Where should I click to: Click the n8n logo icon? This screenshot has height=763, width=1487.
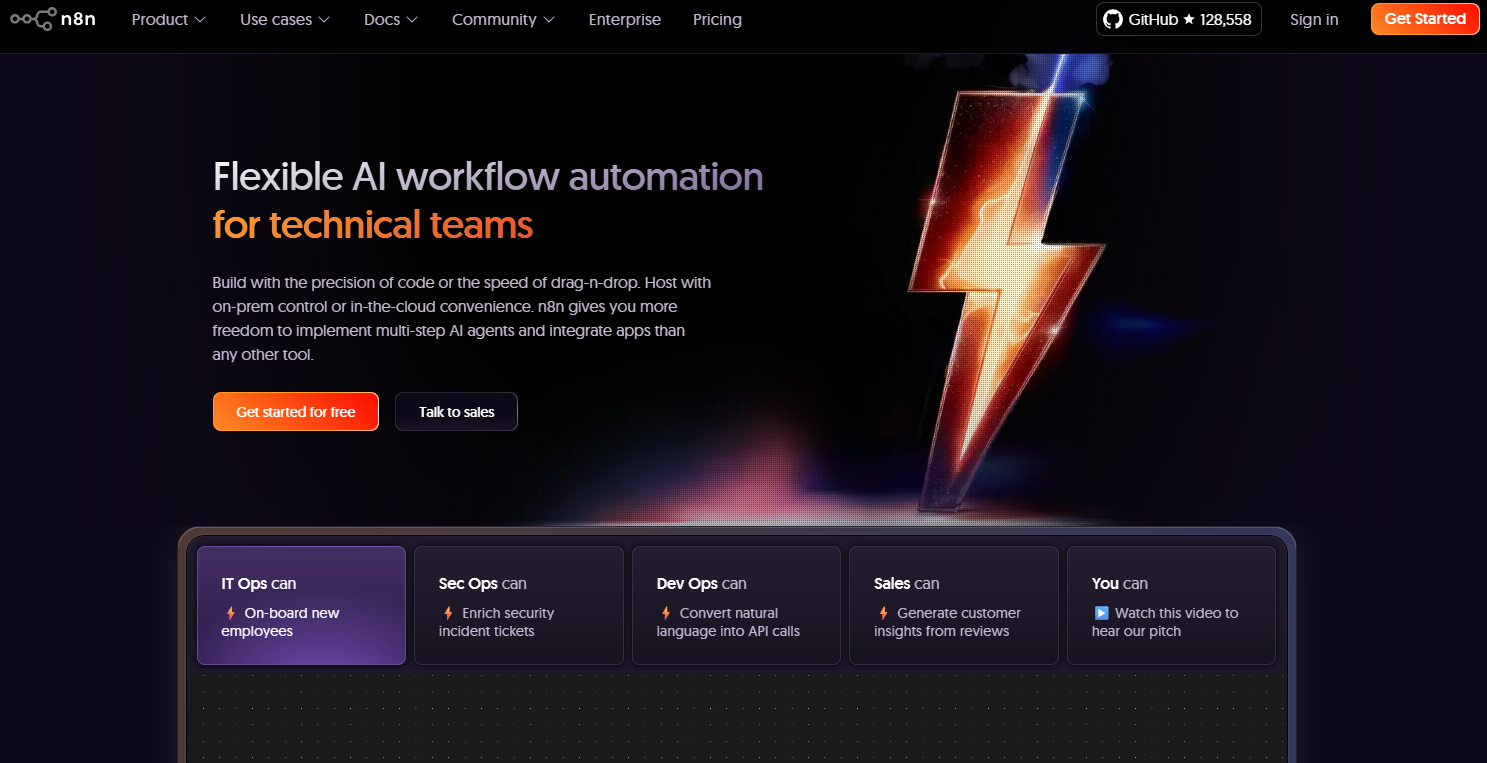click(x=33, y=19)
